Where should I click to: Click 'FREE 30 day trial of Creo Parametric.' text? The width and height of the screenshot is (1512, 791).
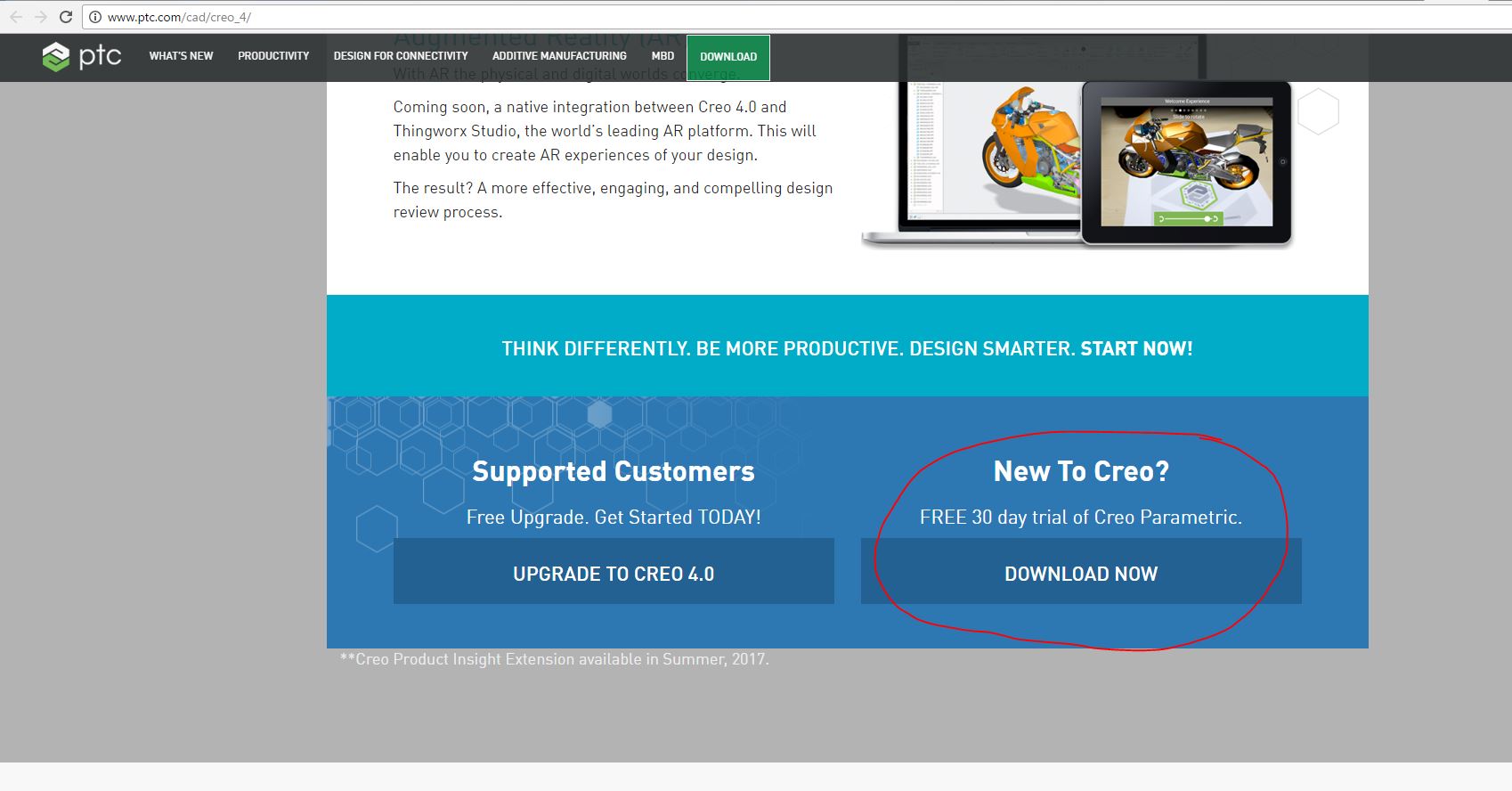(1081, 518)
